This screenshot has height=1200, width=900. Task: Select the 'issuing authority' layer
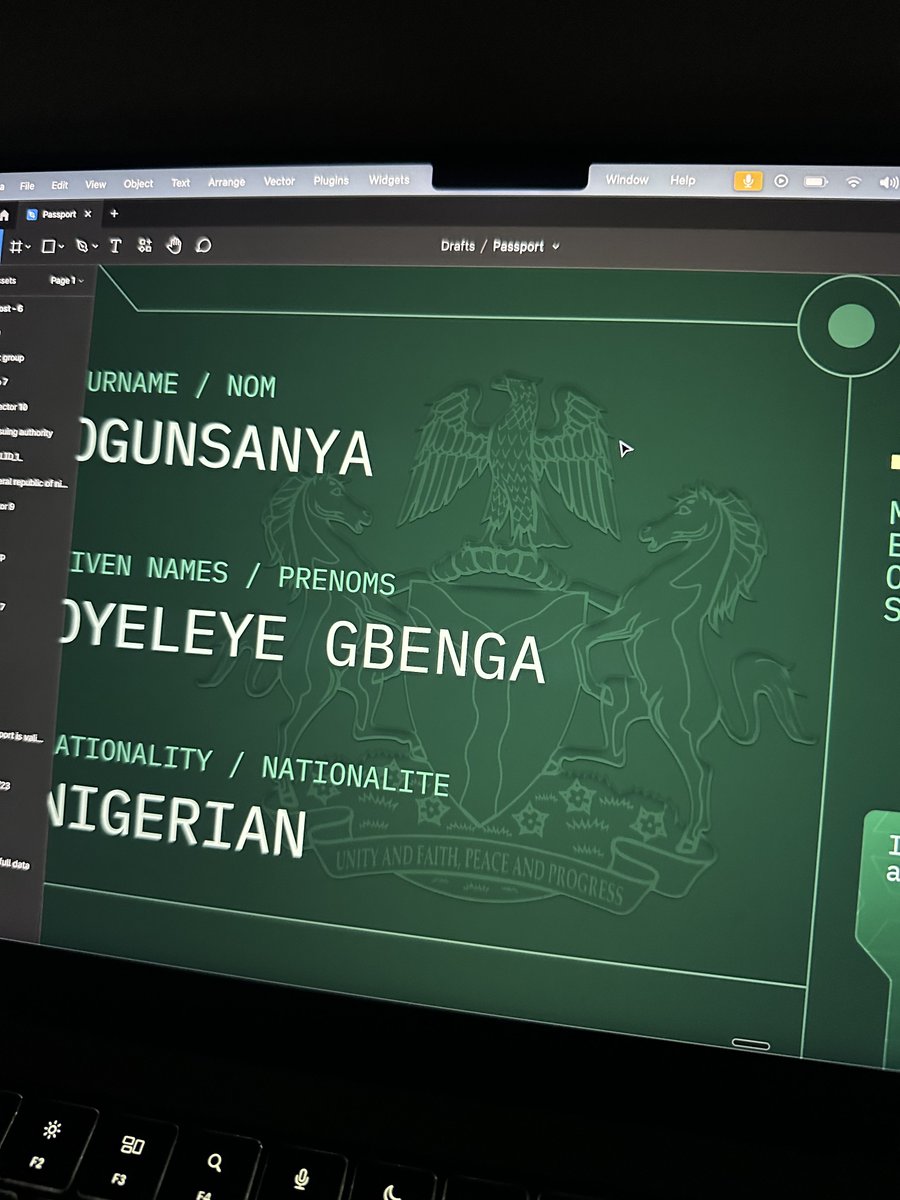coord(26,433)
